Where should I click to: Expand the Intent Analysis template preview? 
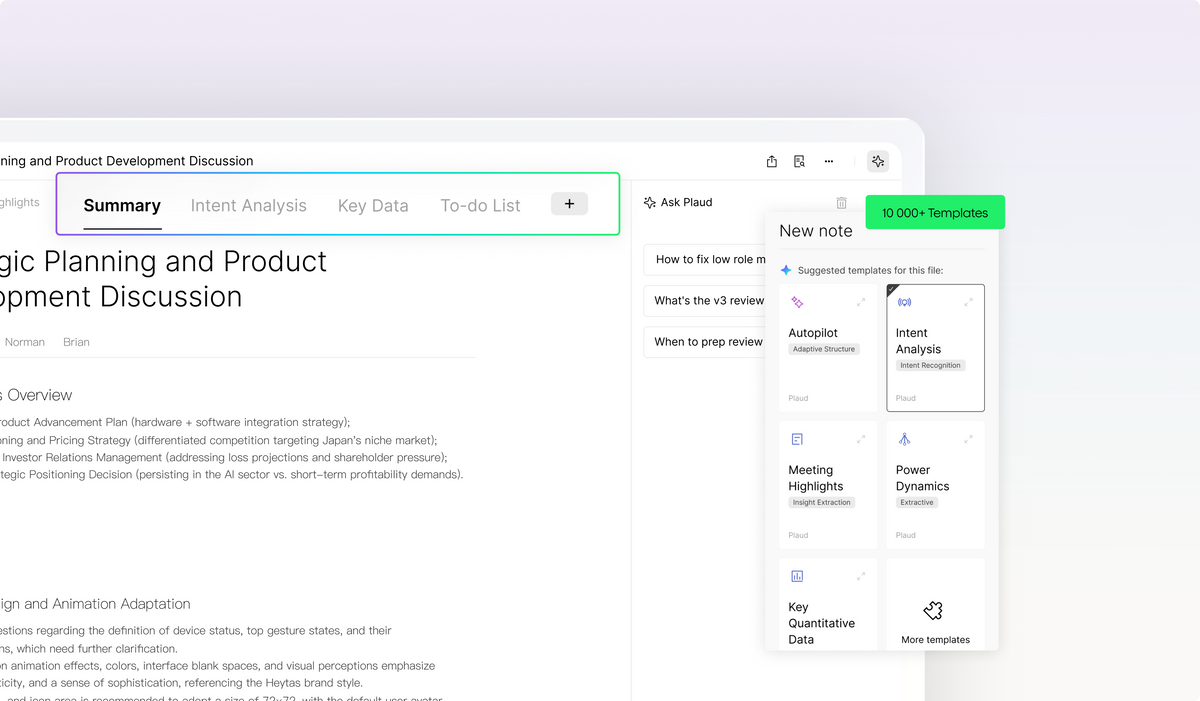(968, 302)
